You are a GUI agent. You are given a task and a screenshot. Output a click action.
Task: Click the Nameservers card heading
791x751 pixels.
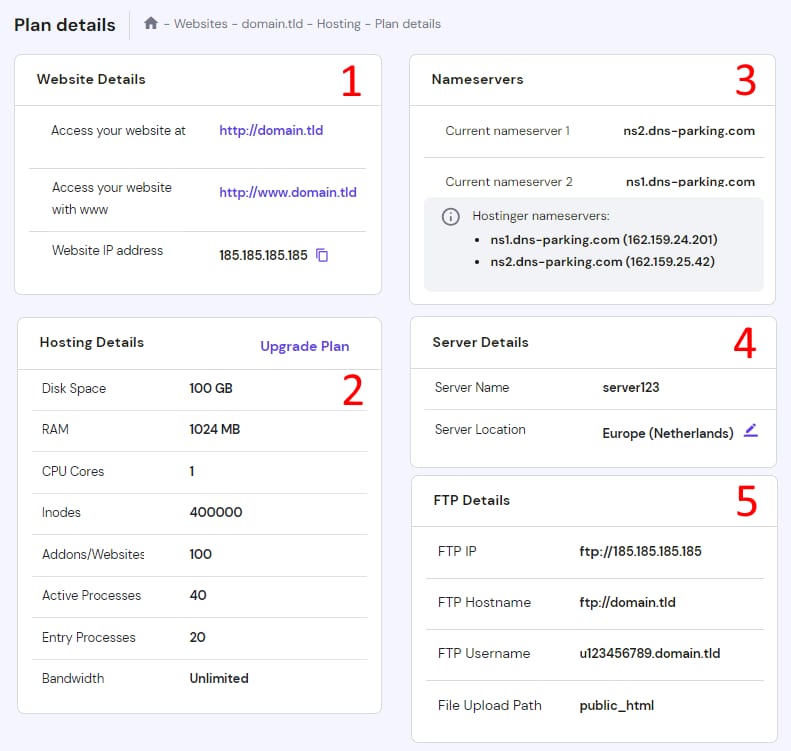[x=477, y=79]
